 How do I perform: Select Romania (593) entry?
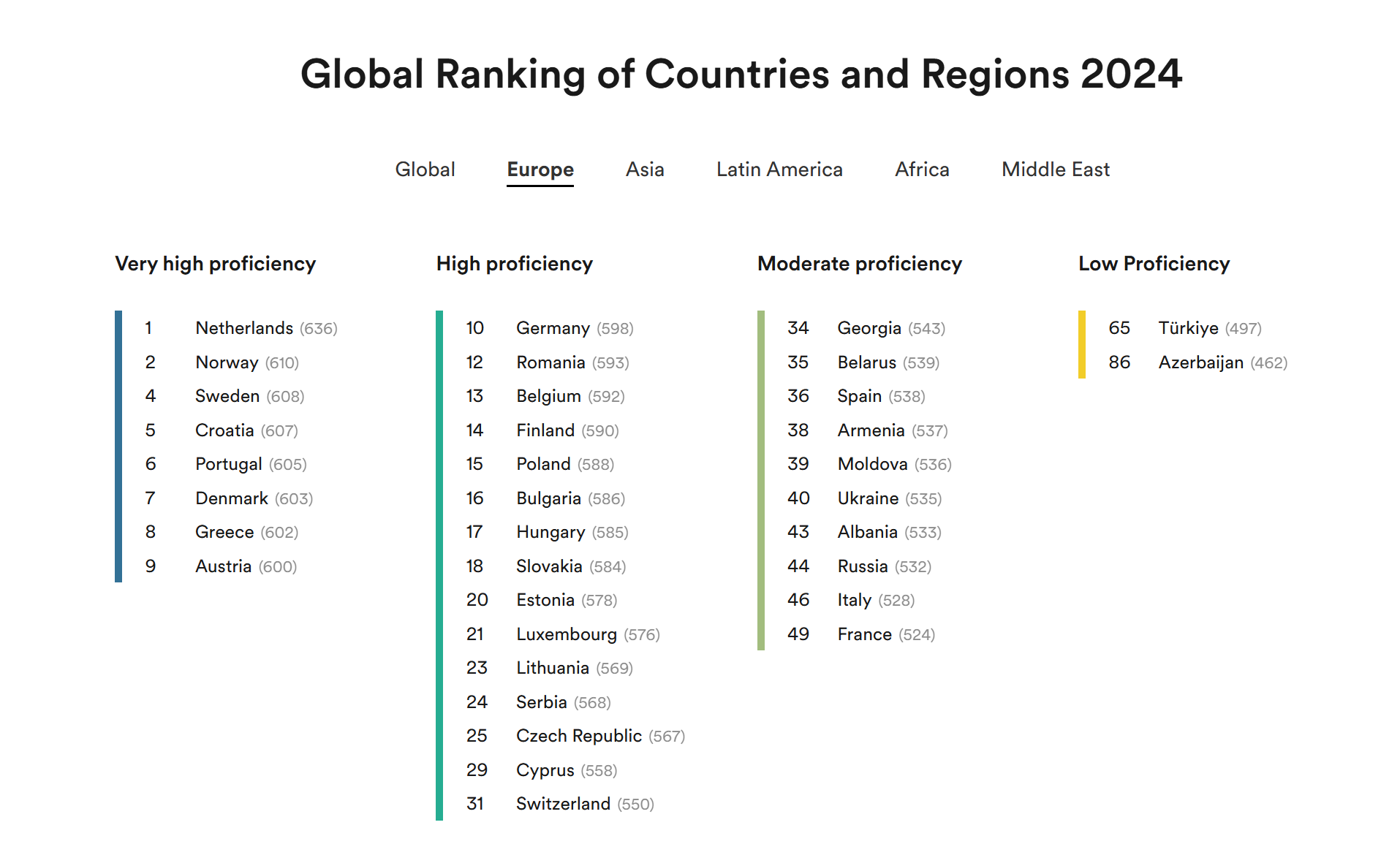(x=572, y=362)
